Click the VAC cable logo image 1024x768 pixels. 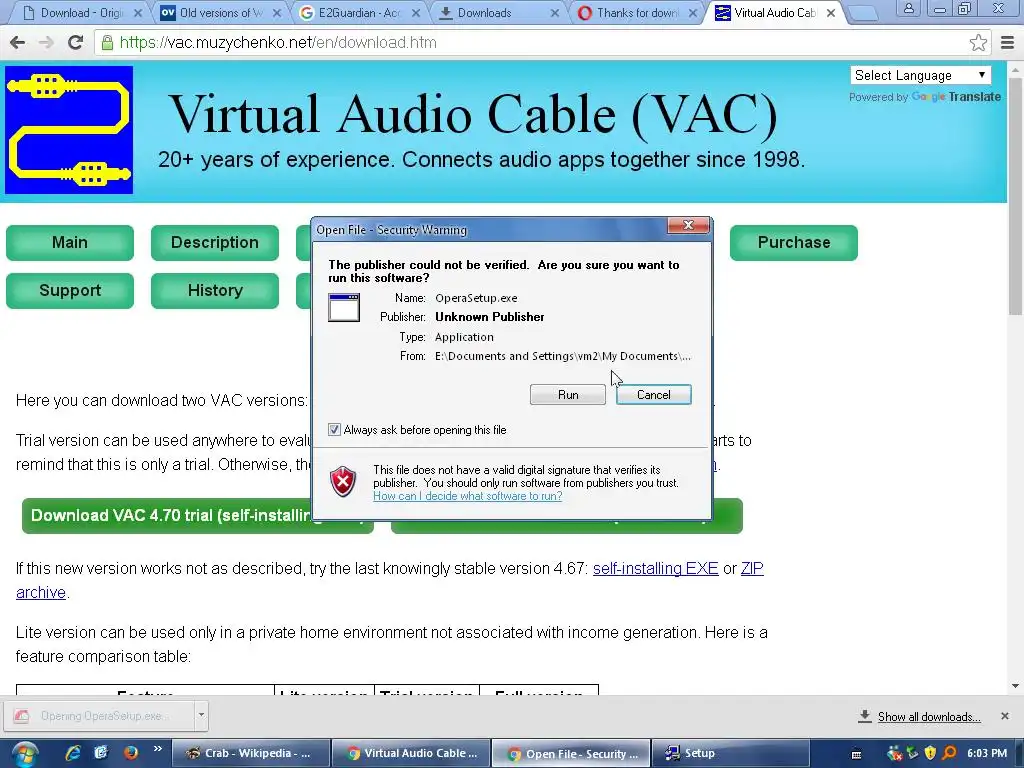click(x=69, y=130)
